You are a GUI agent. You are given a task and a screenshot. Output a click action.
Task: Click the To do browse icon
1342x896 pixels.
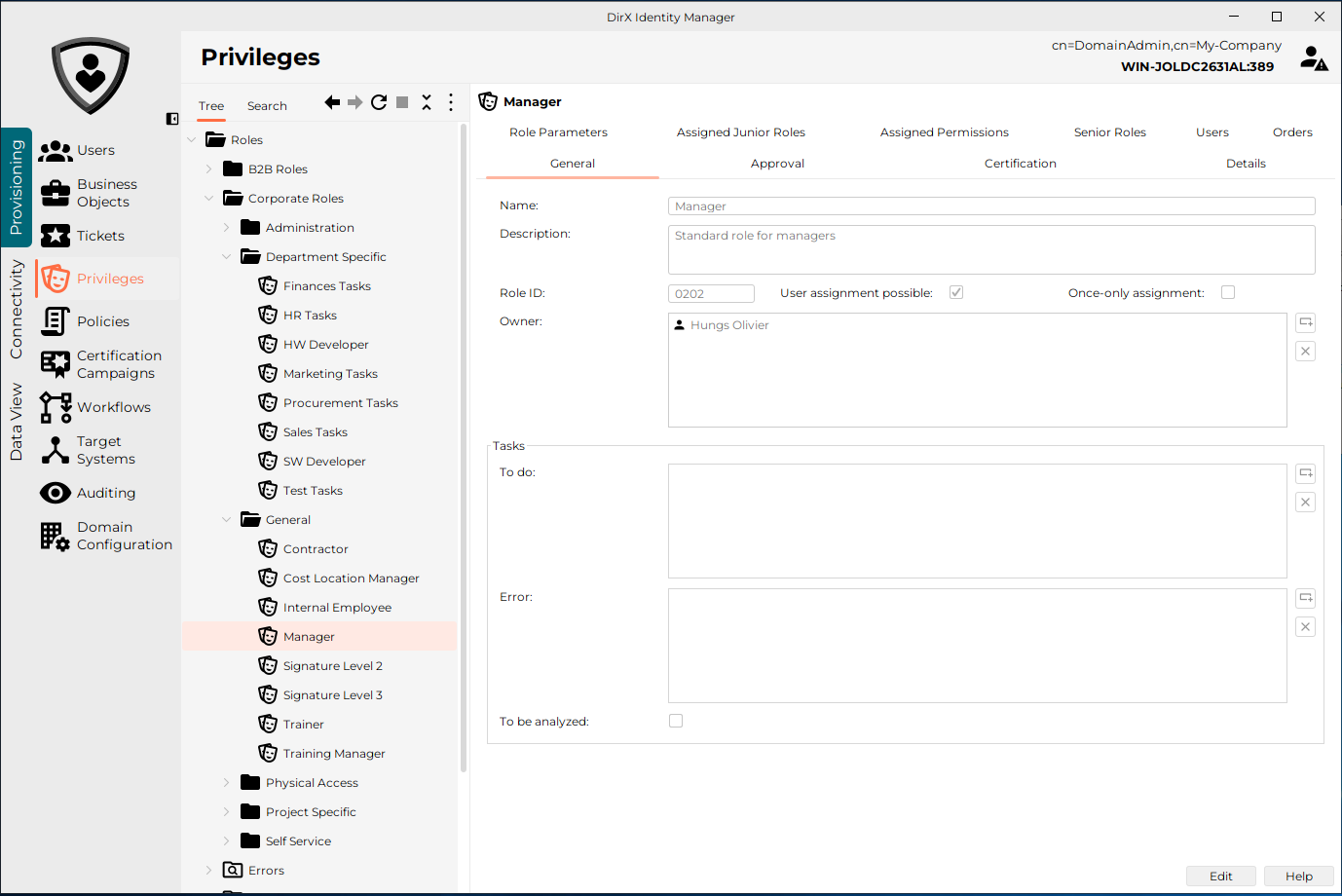(1306, 473)
